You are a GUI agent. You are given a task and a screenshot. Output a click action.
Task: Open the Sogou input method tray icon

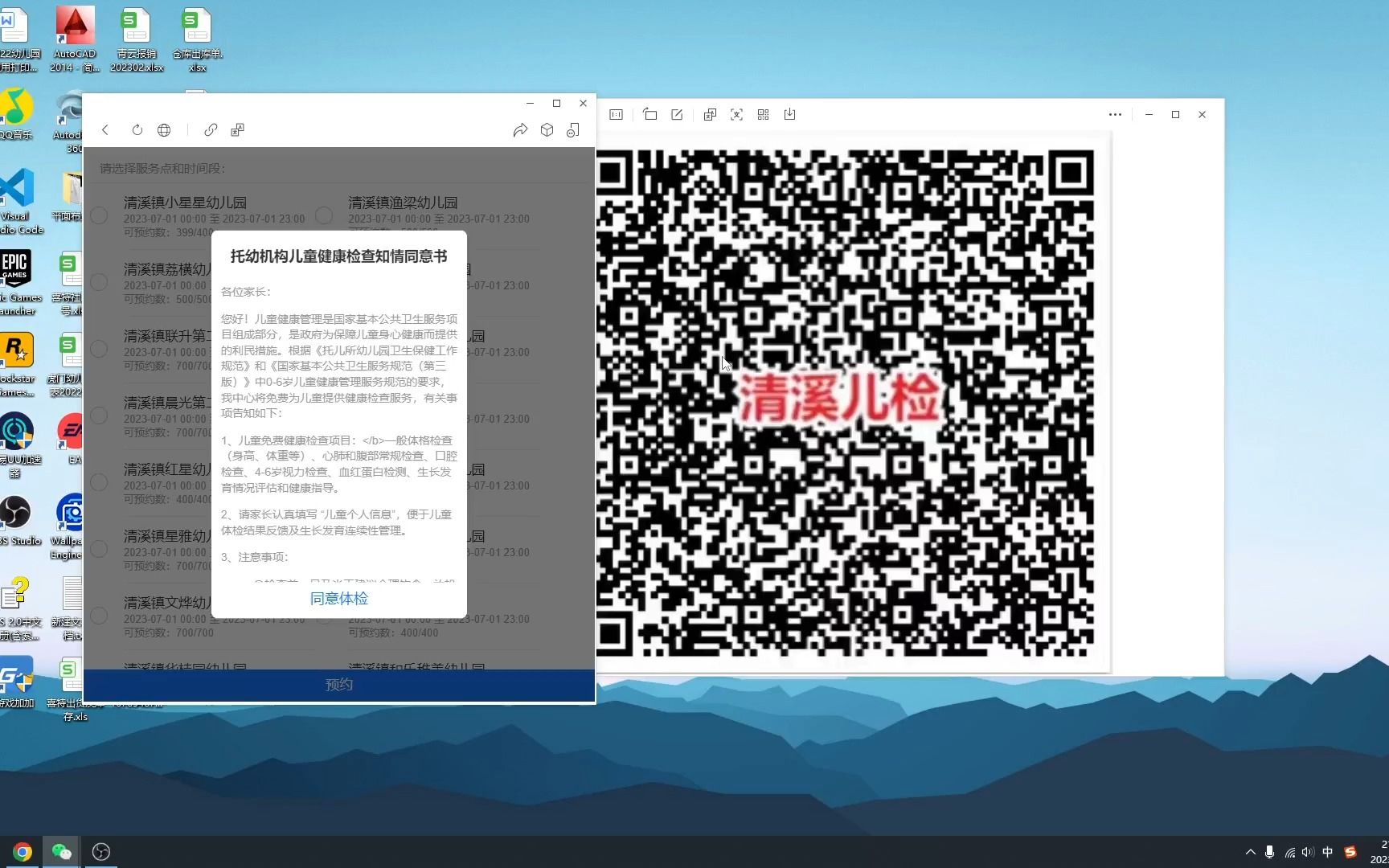point(1350,852)
